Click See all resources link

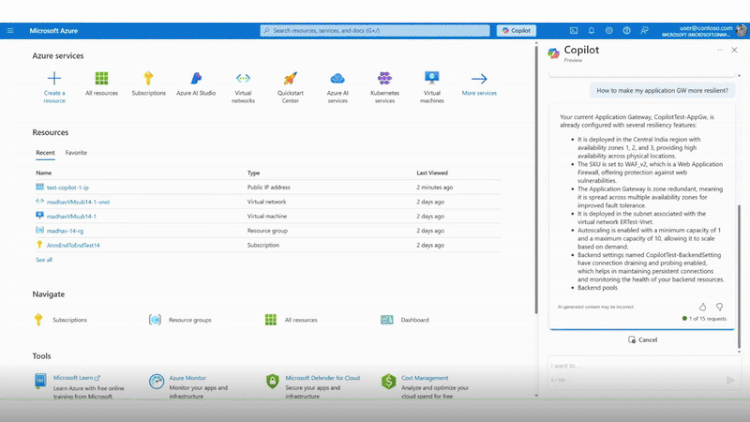click(44, 260)
